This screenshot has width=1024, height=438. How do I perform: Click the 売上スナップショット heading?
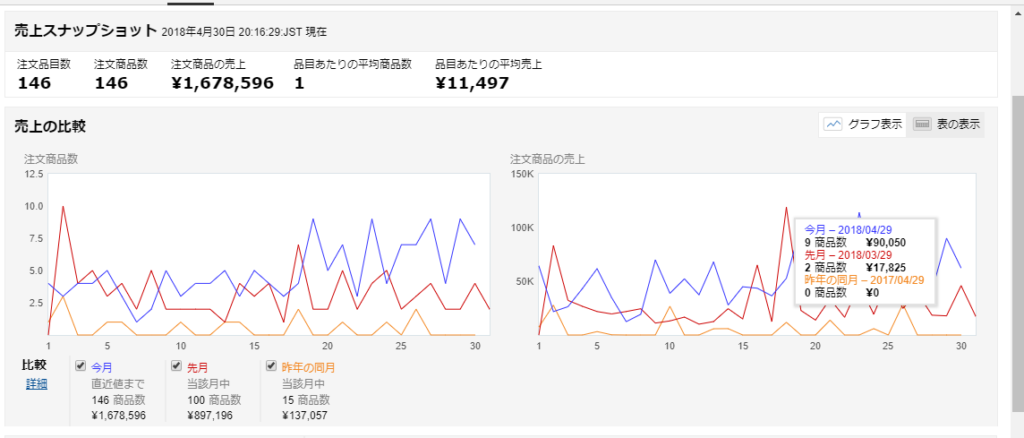85,31
